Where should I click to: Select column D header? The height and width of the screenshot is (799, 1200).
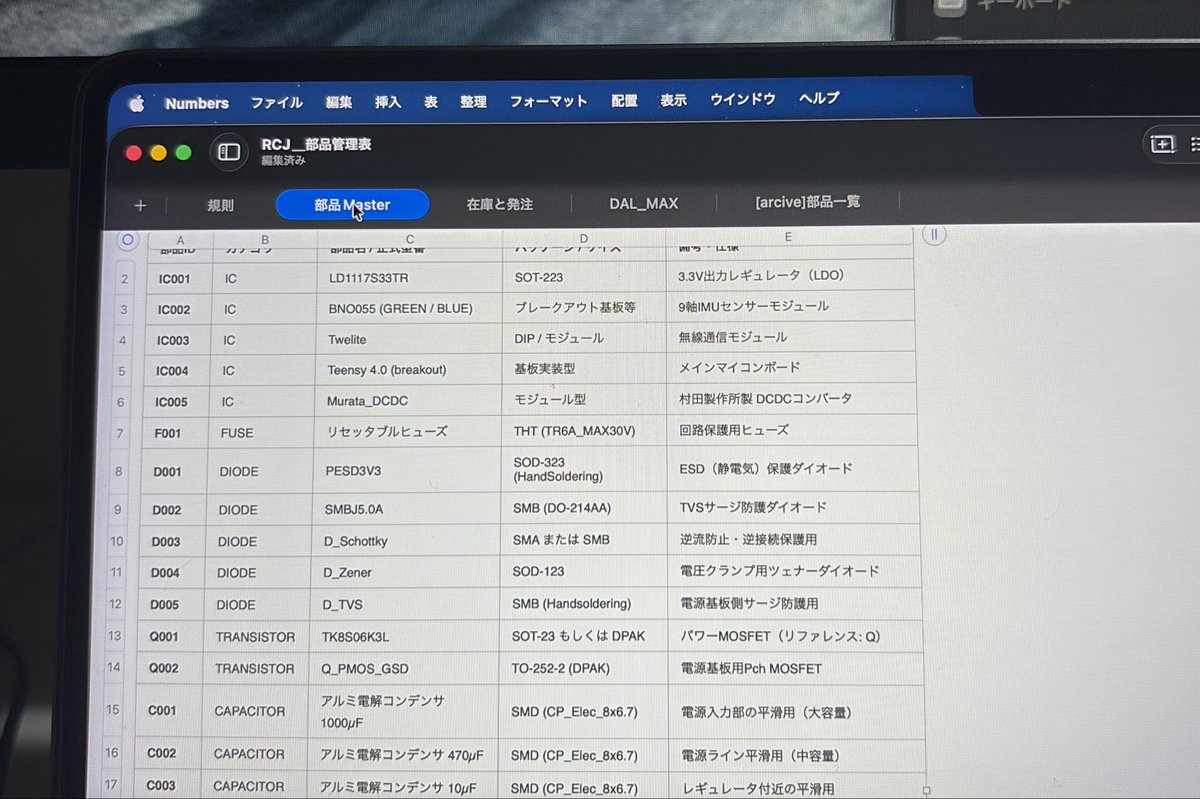[x=584, y=238]
